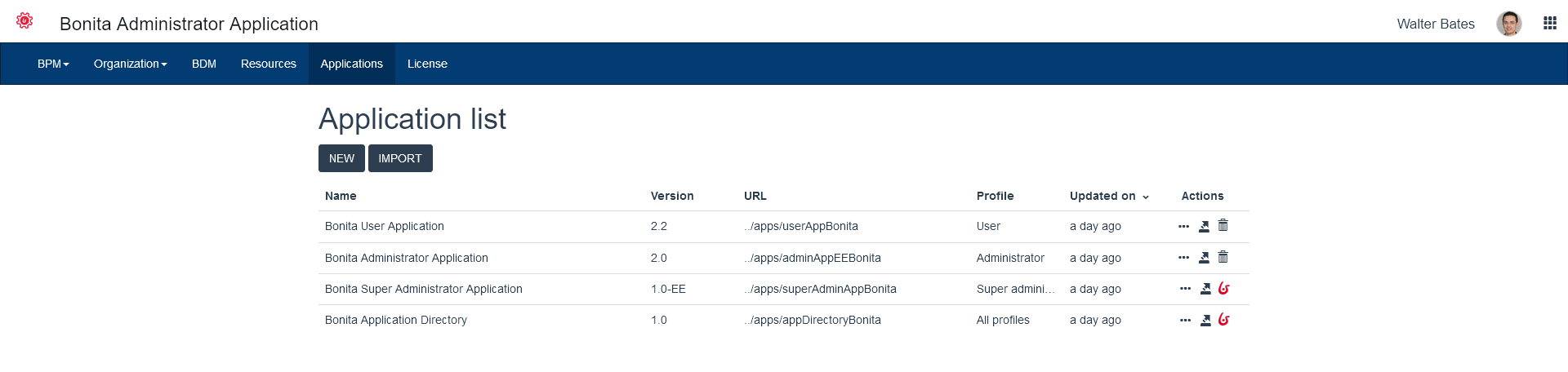Screen dimensions: 1568x372
Task: Open the Resources menu item
Action: click(268, 64)
